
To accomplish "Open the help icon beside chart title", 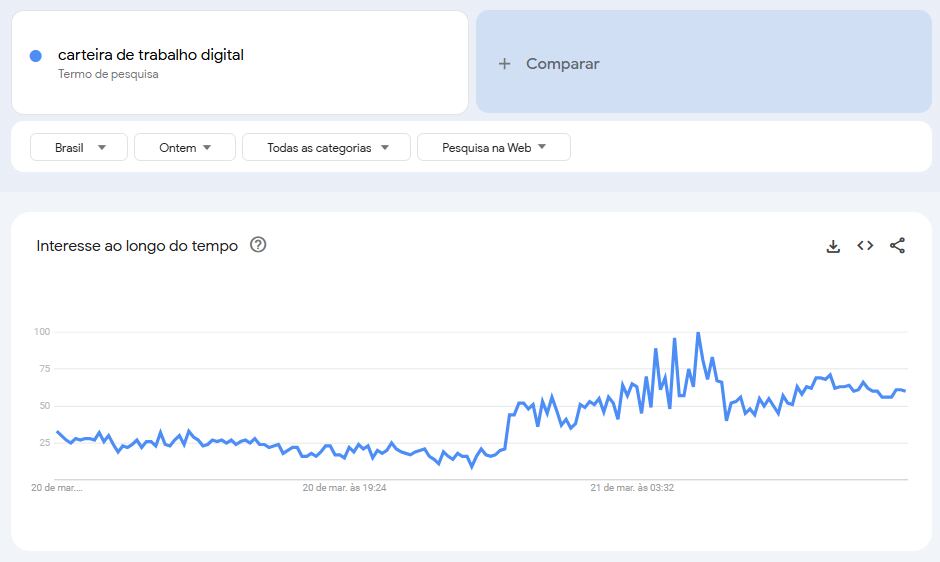I will [x=258, y=245].
